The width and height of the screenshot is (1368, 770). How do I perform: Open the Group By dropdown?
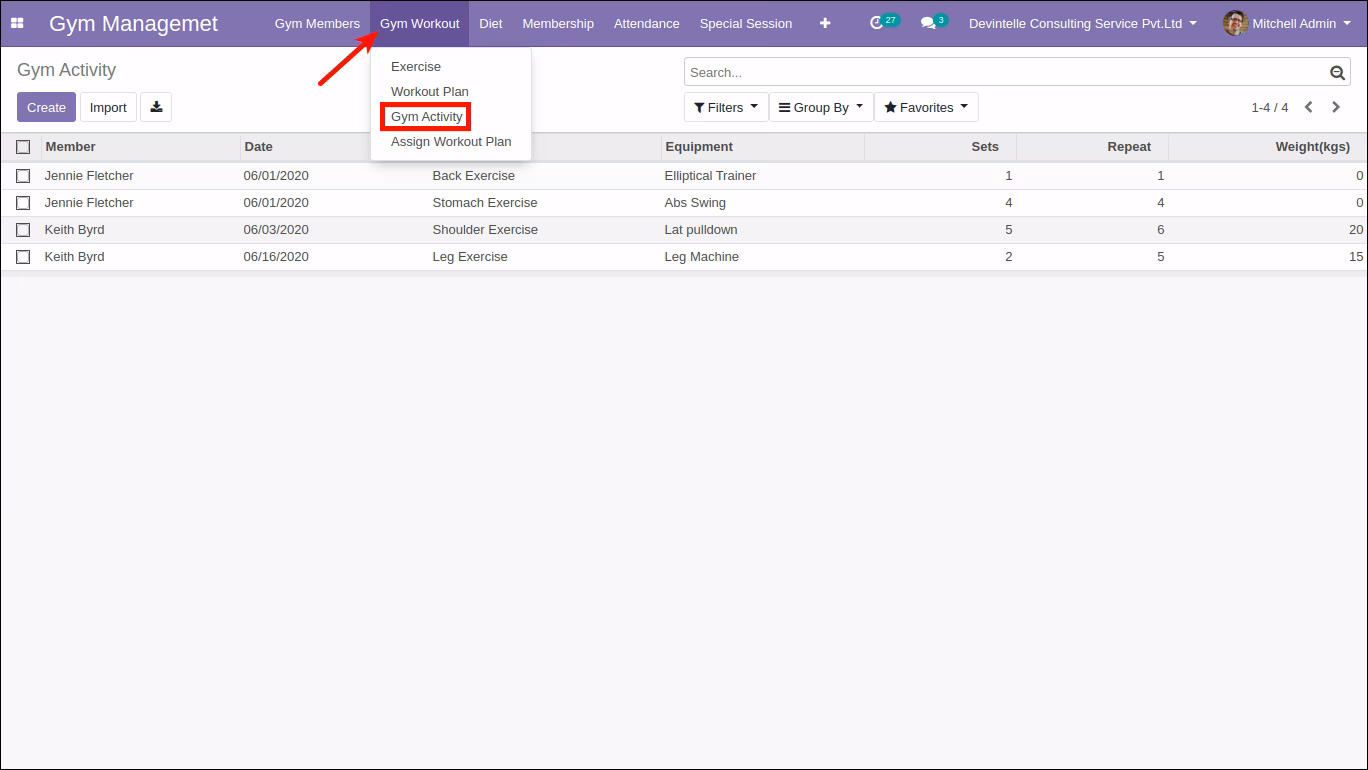coord(821,107)
